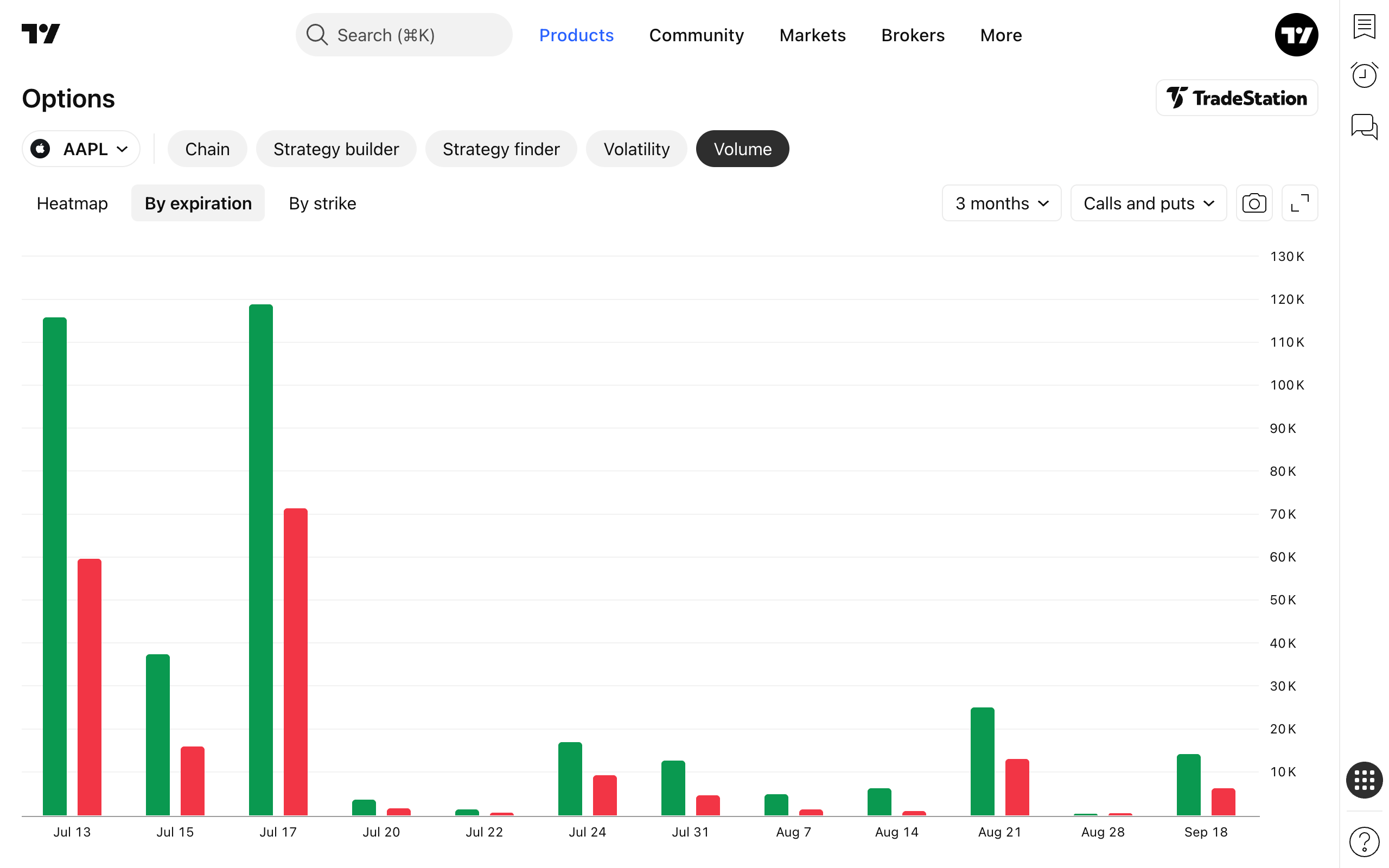Image resolution: width=1389 pixels, height=868 pixels.
Task: Open the Markets navigation link
Action: pos(812,35)
